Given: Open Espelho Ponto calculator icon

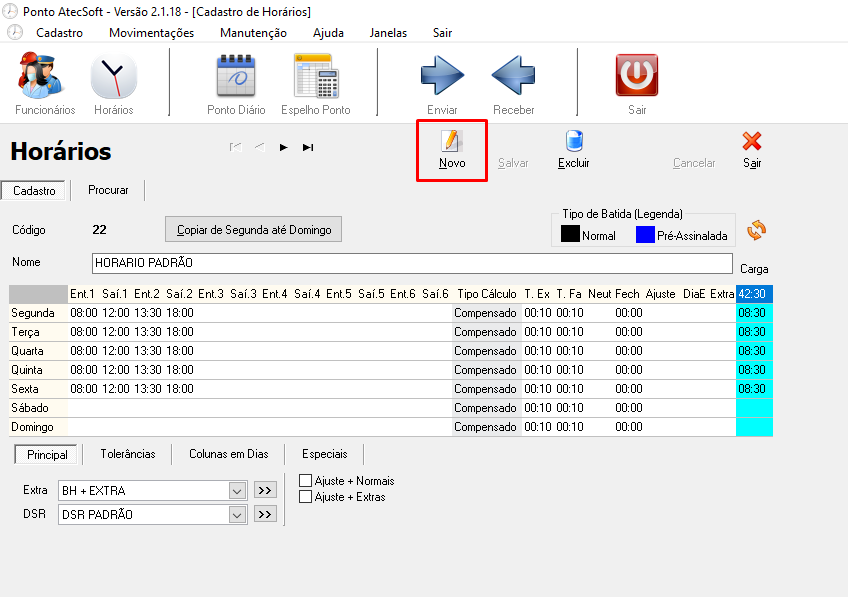Looking at the screenshot, I should coord(316,76).
